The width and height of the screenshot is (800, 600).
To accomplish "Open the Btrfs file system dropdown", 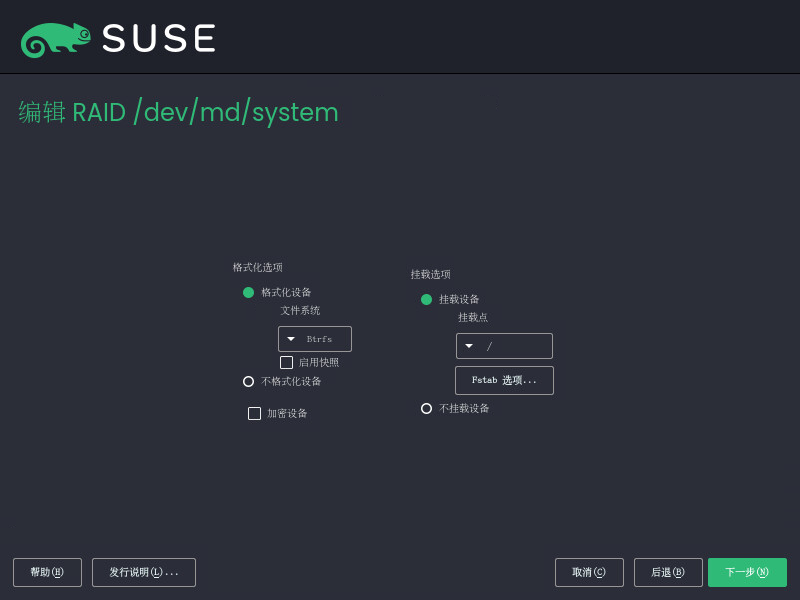I will pyautogui.click(x=315, y=339).
